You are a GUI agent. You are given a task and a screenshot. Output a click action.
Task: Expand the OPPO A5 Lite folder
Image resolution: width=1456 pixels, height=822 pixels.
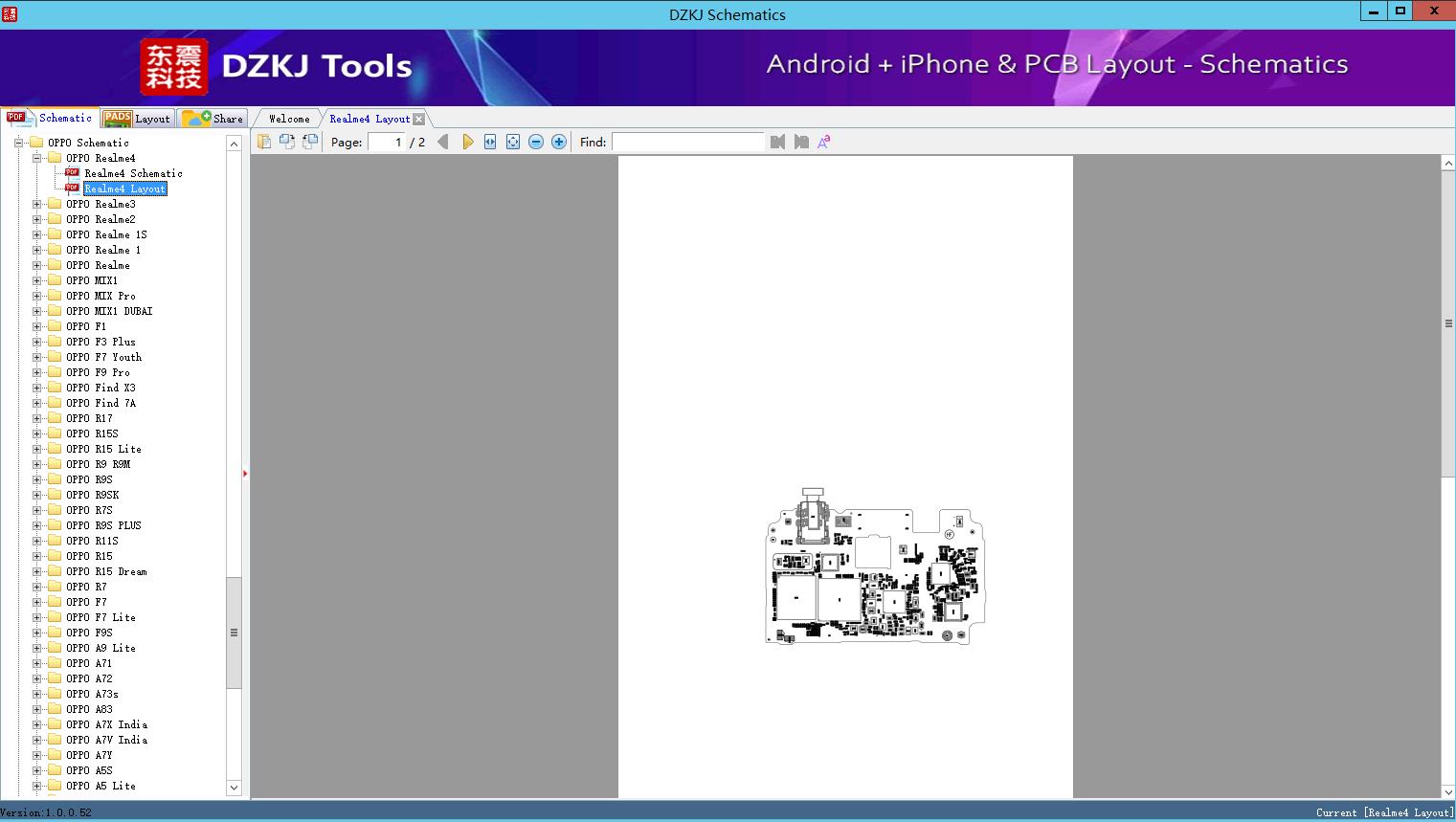(36, 786)
